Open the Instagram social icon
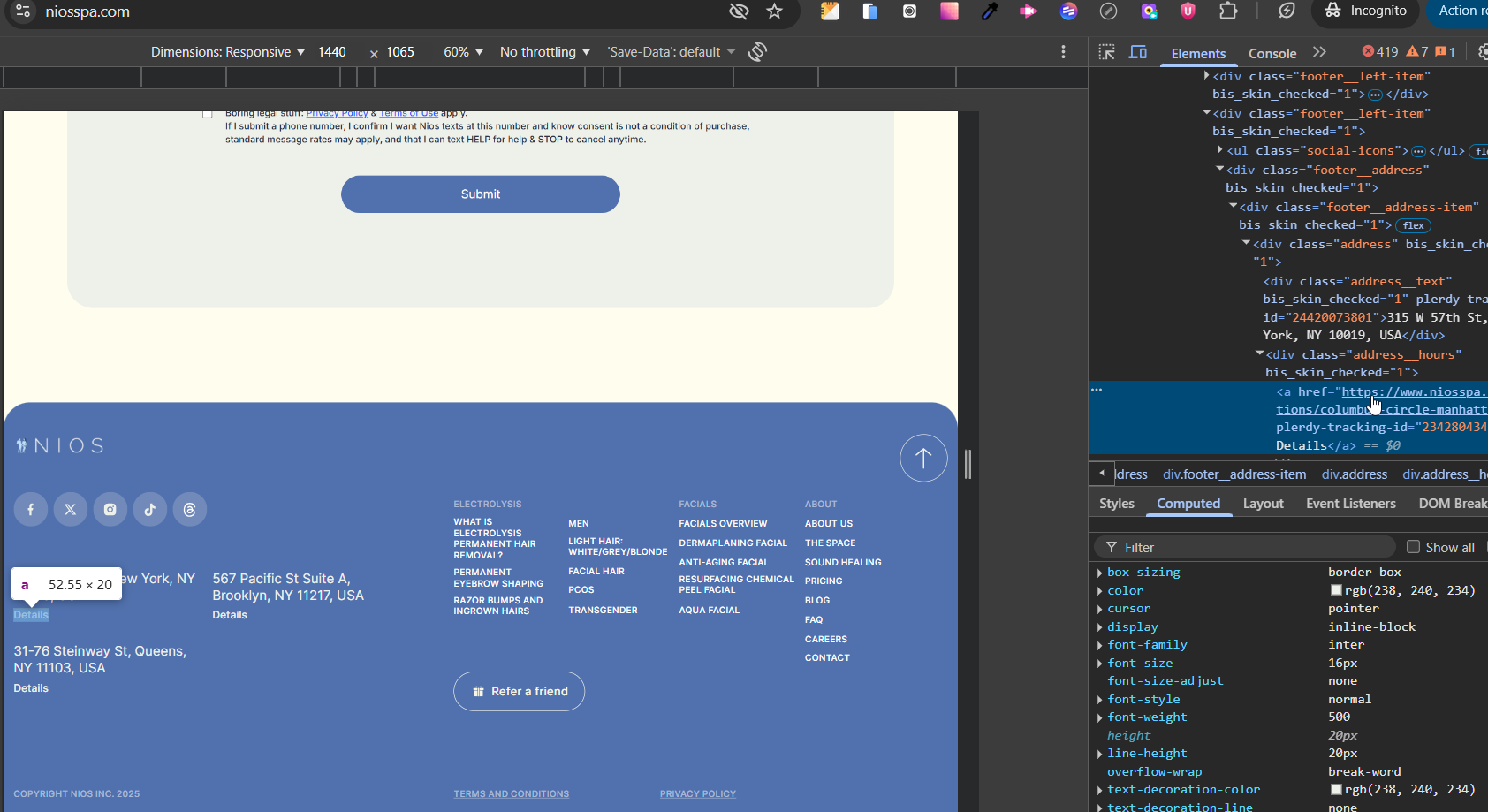Screen dimensions: 1488x812 point(110,509)
